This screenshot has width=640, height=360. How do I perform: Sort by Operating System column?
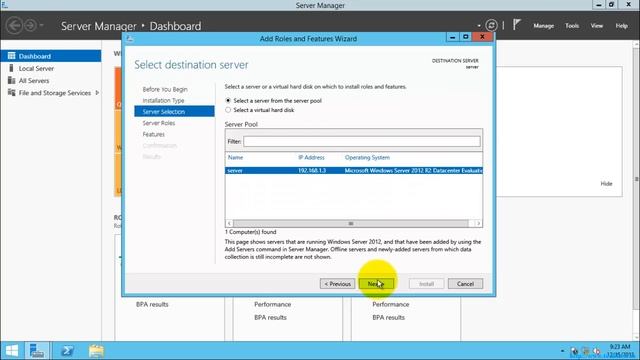[367, 157]
